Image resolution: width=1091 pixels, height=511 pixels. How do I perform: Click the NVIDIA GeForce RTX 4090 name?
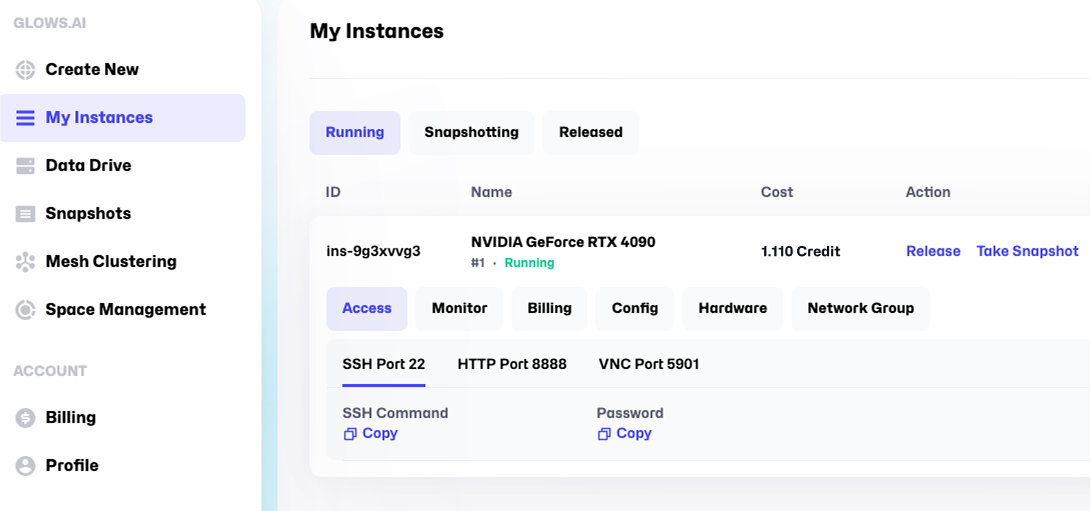click(x=564, y=242)
